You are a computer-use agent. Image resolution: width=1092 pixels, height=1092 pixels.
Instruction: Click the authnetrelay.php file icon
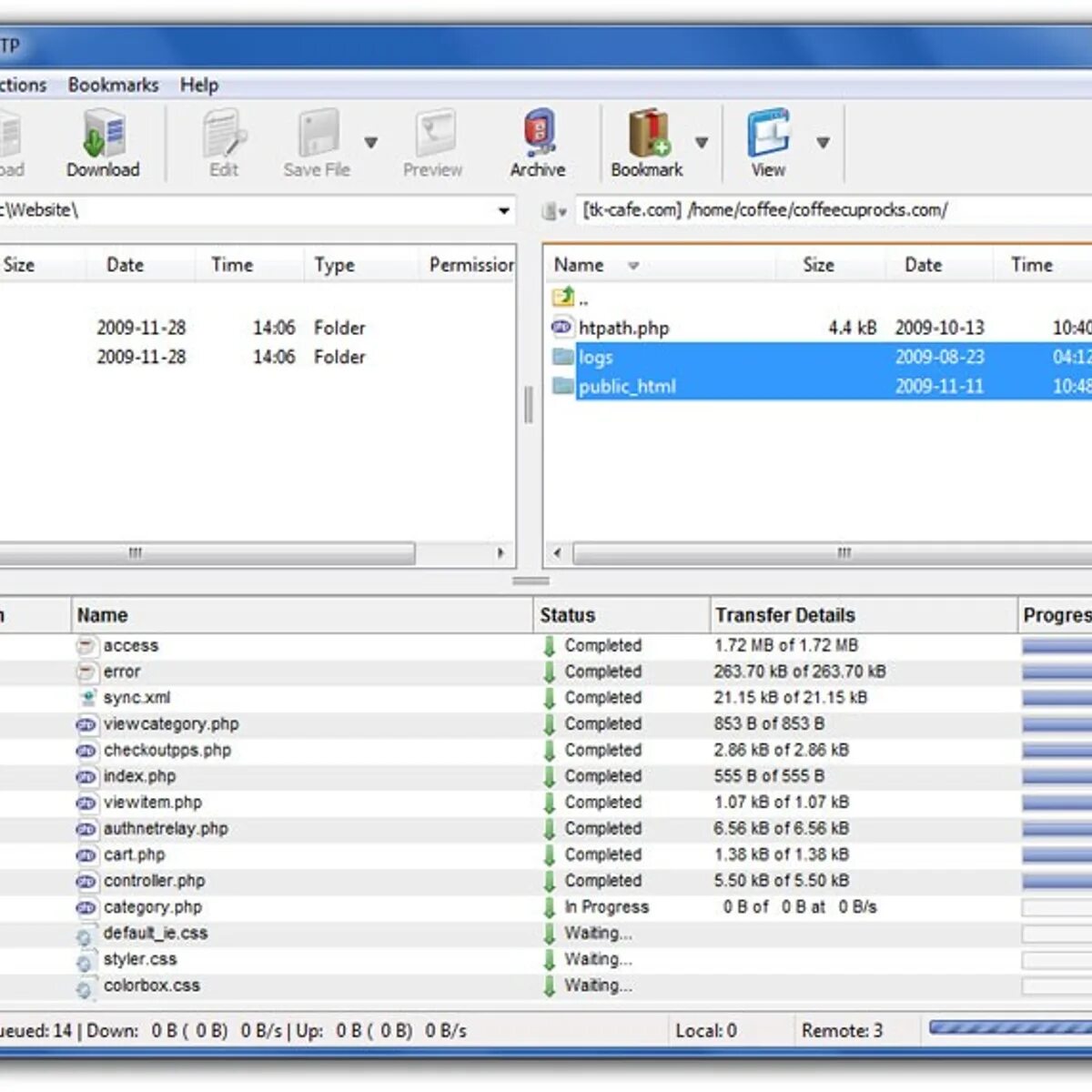[86, 830]
